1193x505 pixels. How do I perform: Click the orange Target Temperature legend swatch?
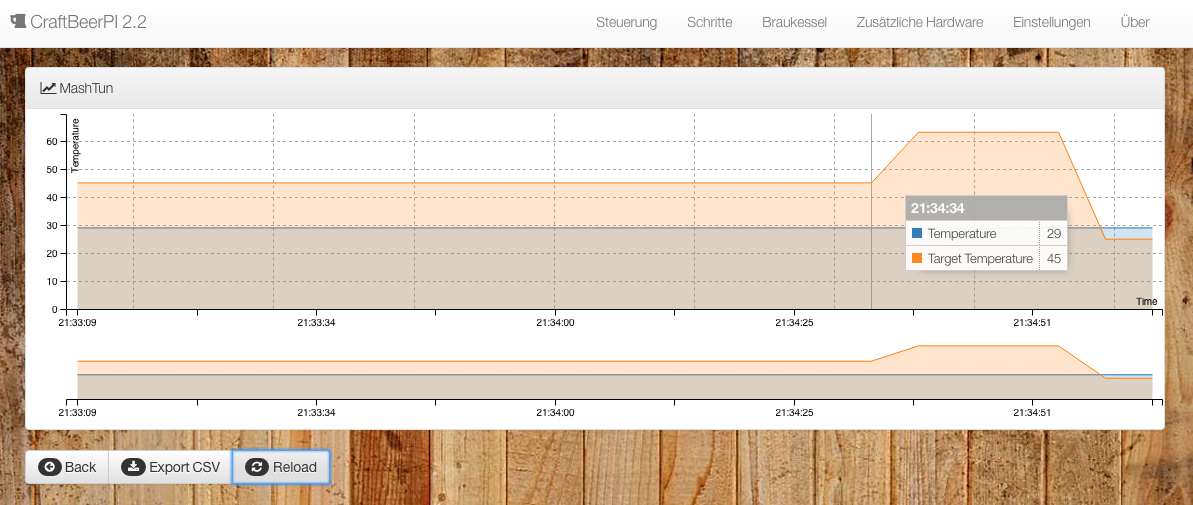pos(917,258)
